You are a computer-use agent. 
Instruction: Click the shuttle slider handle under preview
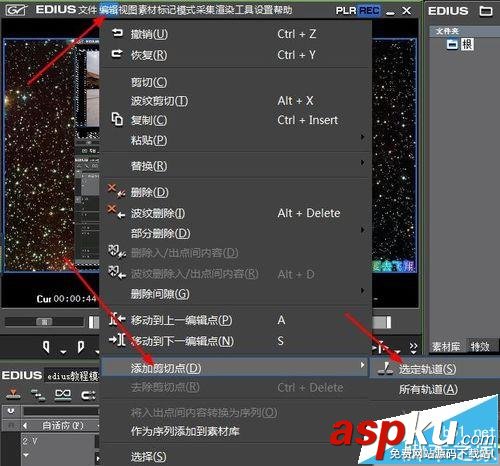[x=44, y=322]
